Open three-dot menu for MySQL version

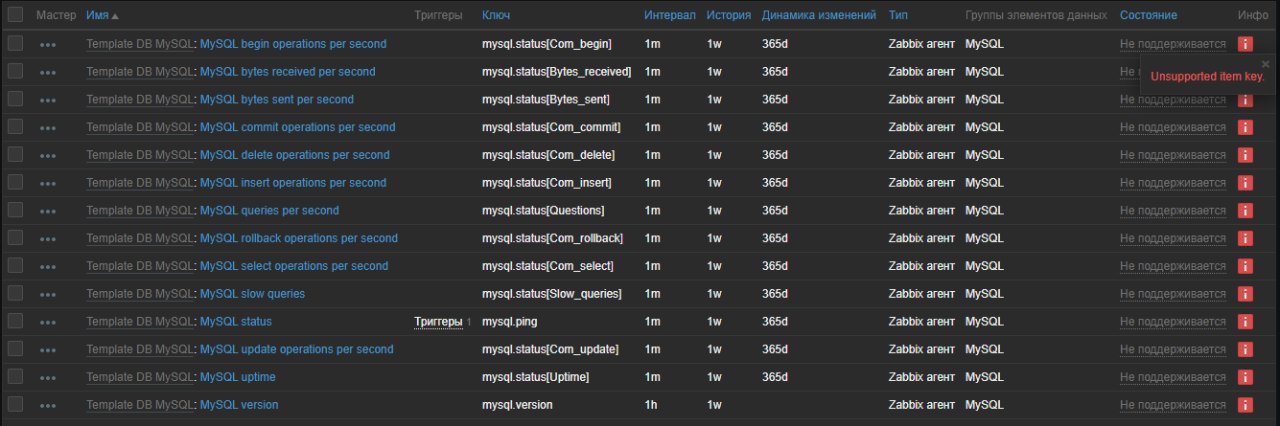tap(48, 405)
